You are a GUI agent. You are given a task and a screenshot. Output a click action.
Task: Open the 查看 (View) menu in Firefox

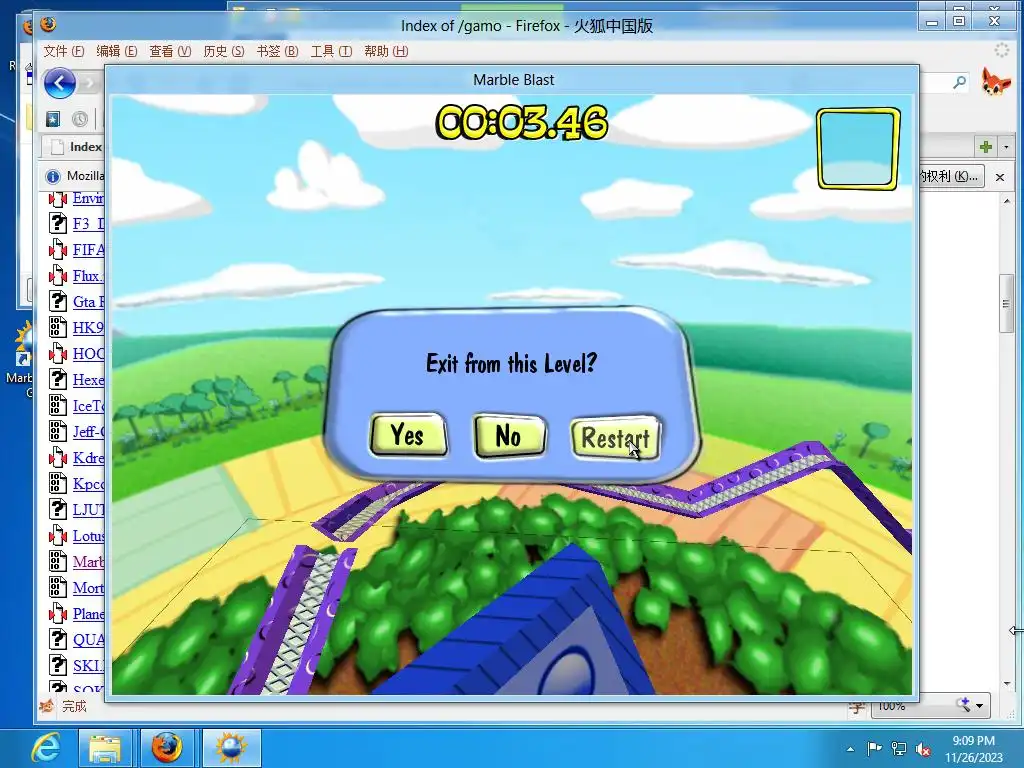click(x=170, y=51)
